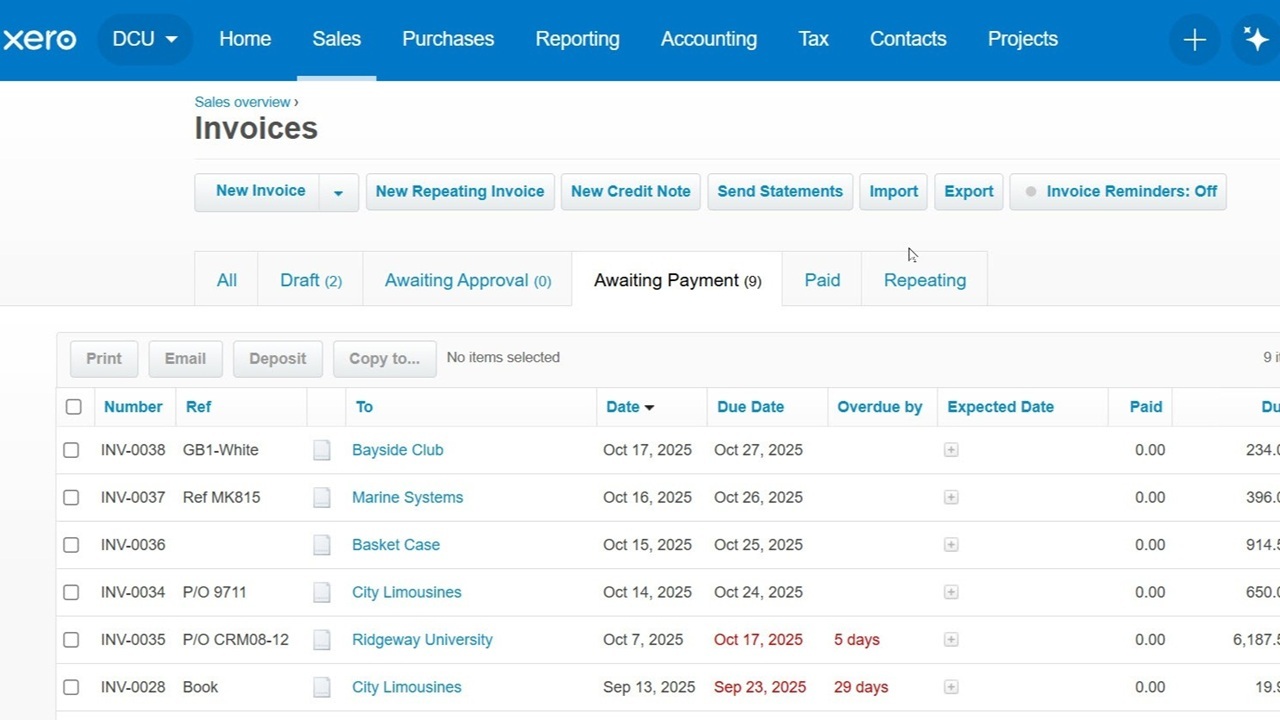
Task: Check the checkbox for INV-0038
Action: pos(71,450)
